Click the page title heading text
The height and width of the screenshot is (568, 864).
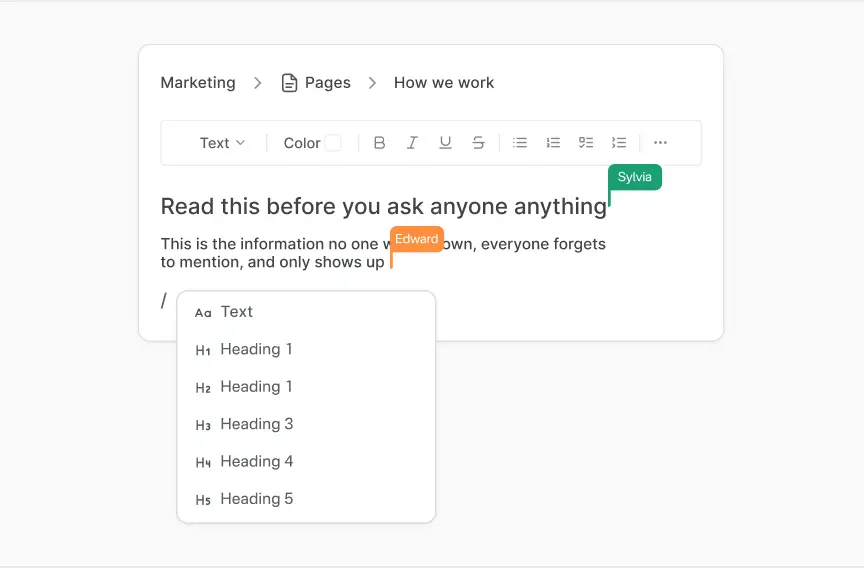click(383, 207)
